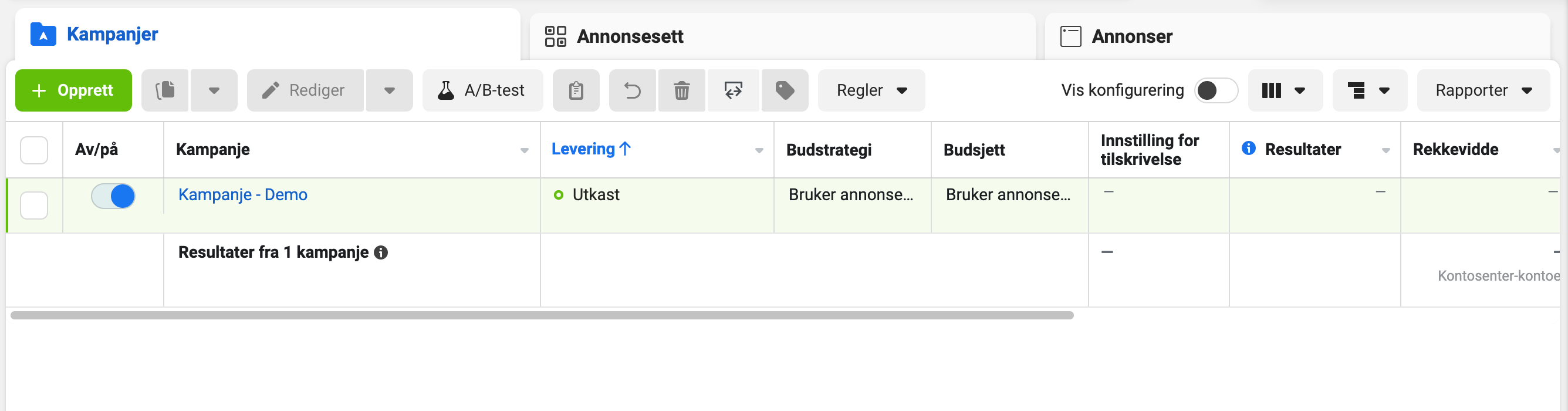This screenshot has width=1568, height=411.
Task: Switch to the Annonsesett tab
Action: [630, 36]
